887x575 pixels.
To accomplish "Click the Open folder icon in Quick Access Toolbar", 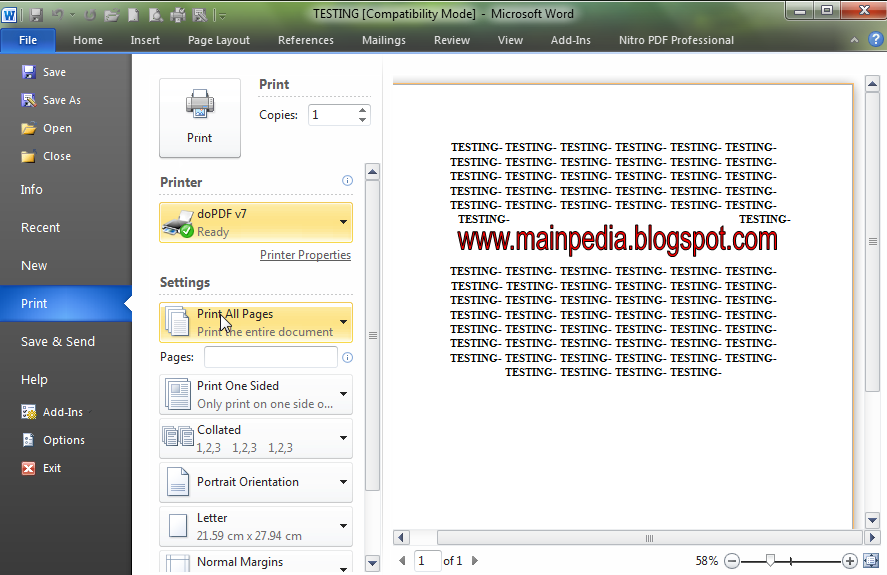I will click(x=111, y=15).
